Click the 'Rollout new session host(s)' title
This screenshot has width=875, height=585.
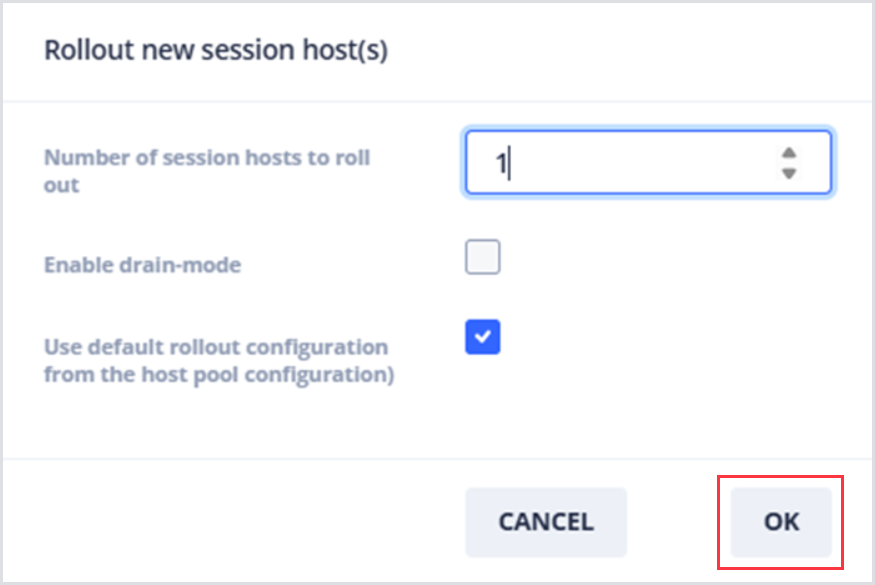click(216, 51)
